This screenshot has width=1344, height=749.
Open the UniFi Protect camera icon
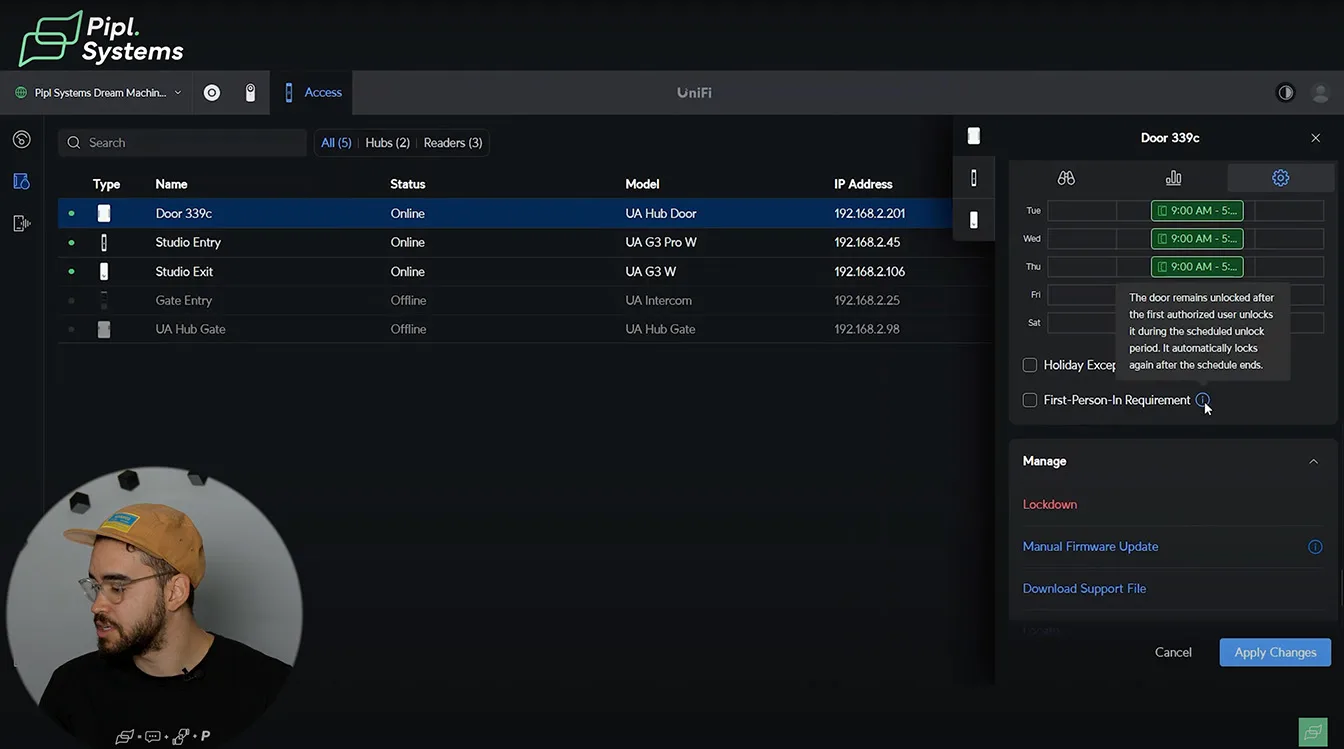(x=250, y=93)
